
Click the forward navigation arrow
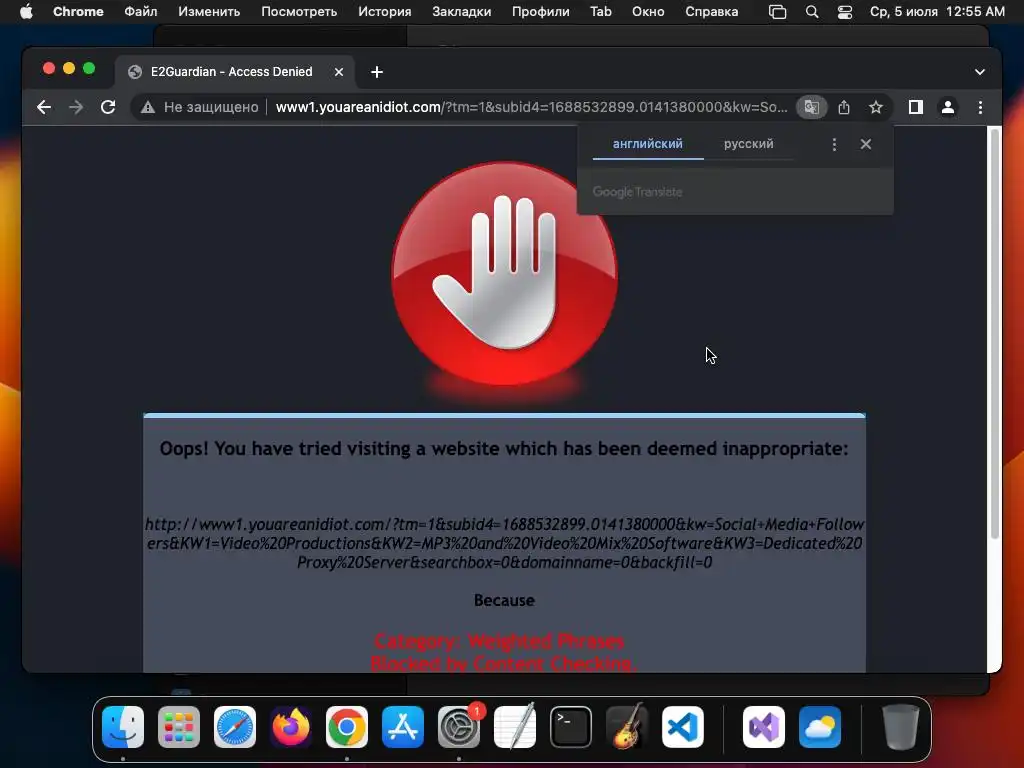tap(76, 107)
